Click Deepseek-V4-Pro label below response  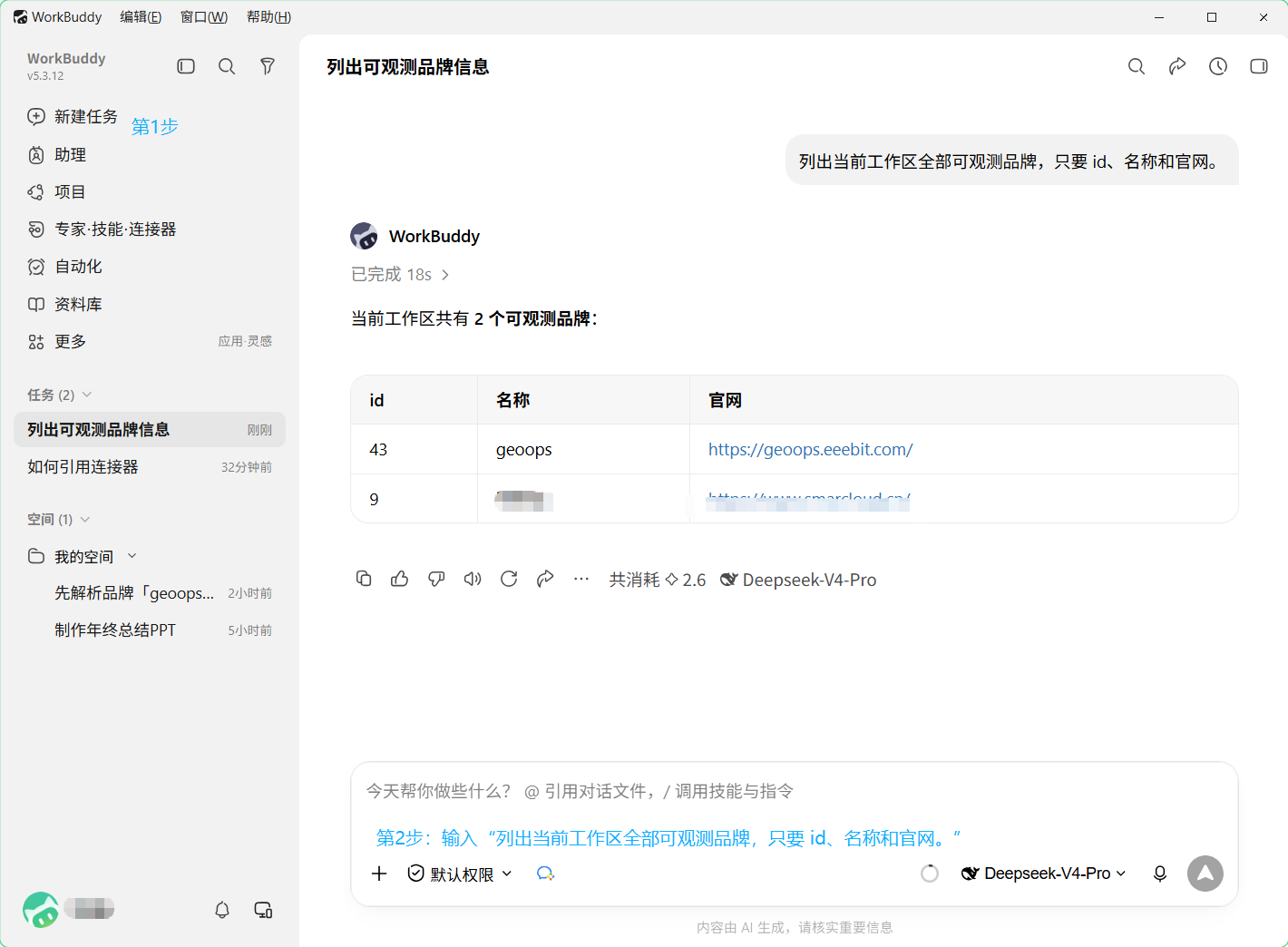[798, 580]
